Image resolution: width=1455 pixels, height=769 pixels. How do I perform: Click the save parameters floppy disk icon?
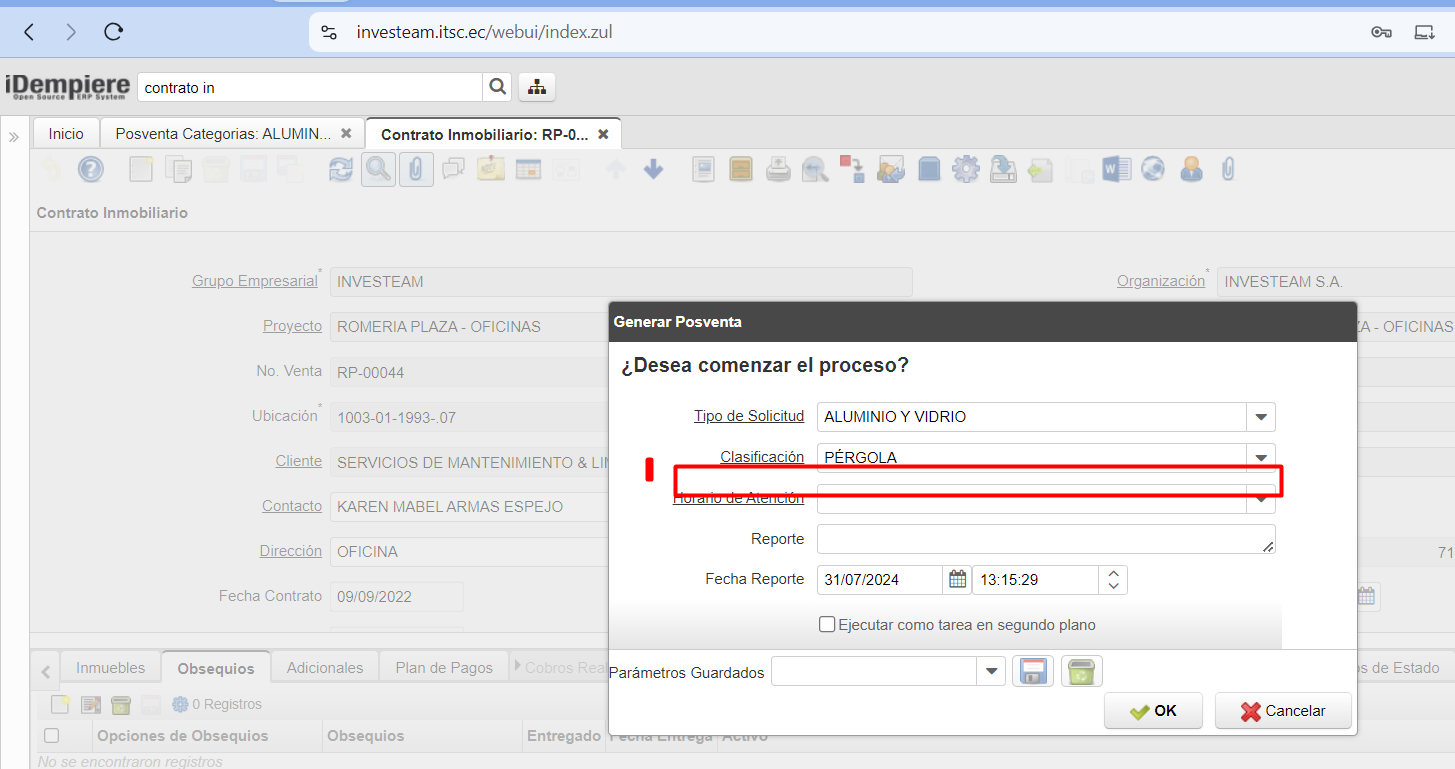pyautogui.click(x=1033, y=672)
